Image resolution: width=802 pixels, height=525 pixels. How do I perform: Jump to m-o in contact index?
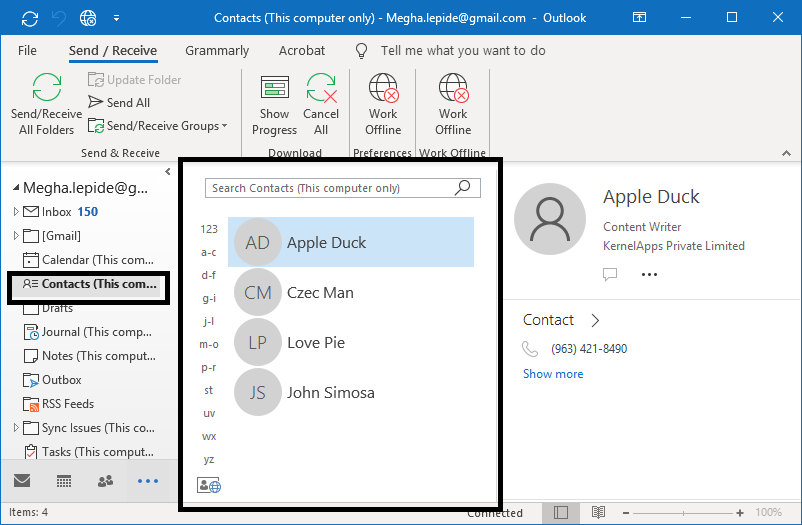[x=209, y=344]
